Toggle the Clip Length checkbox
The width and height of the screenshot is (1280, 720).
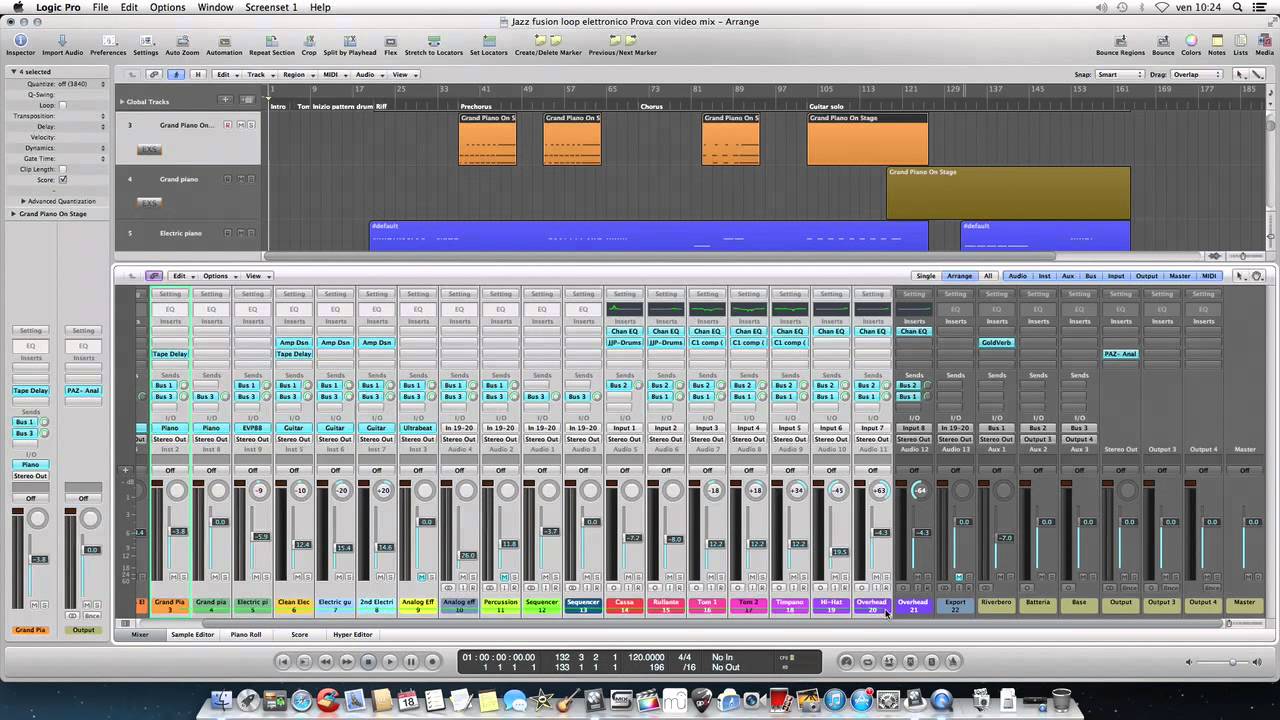62,169
